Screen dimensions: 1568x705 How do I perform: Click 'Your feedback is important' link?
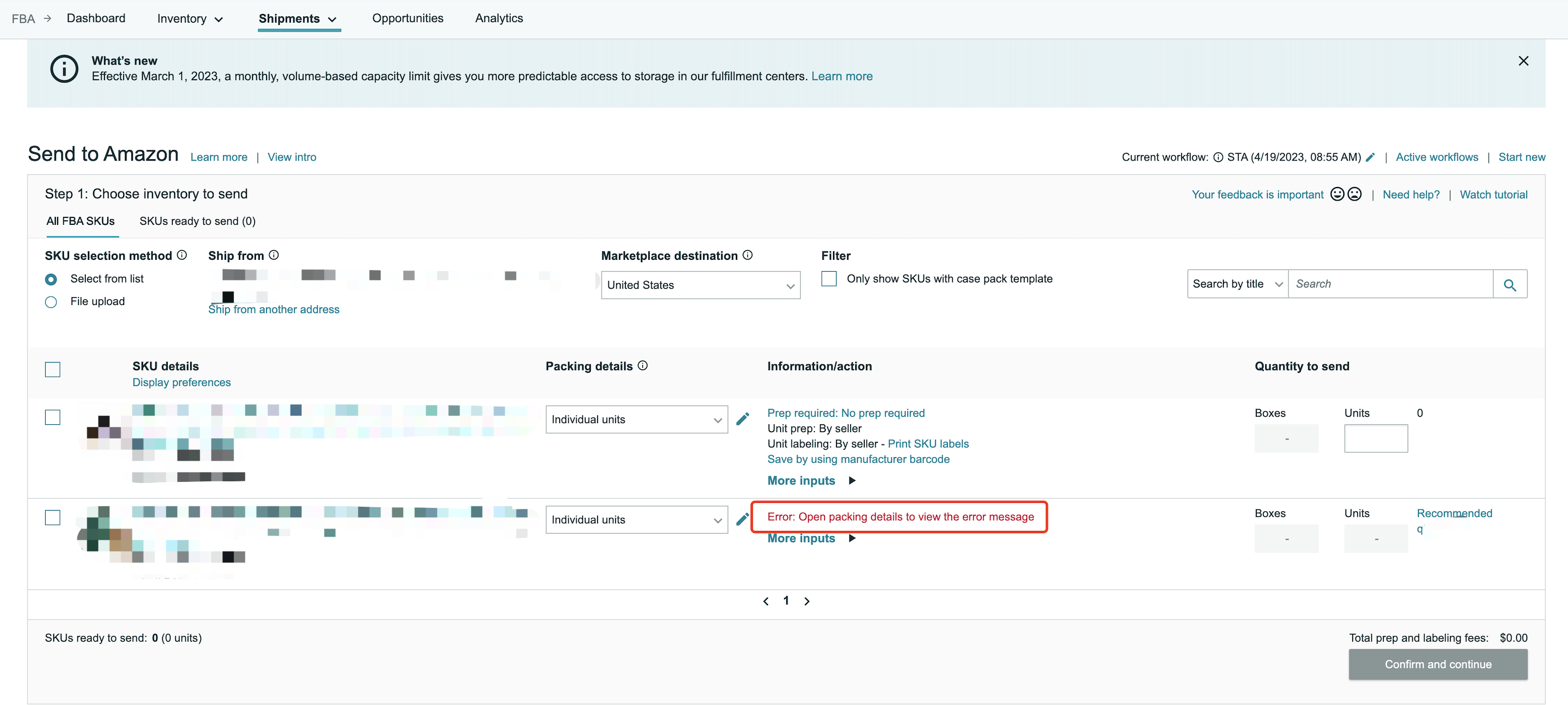tap(1257, 195)
